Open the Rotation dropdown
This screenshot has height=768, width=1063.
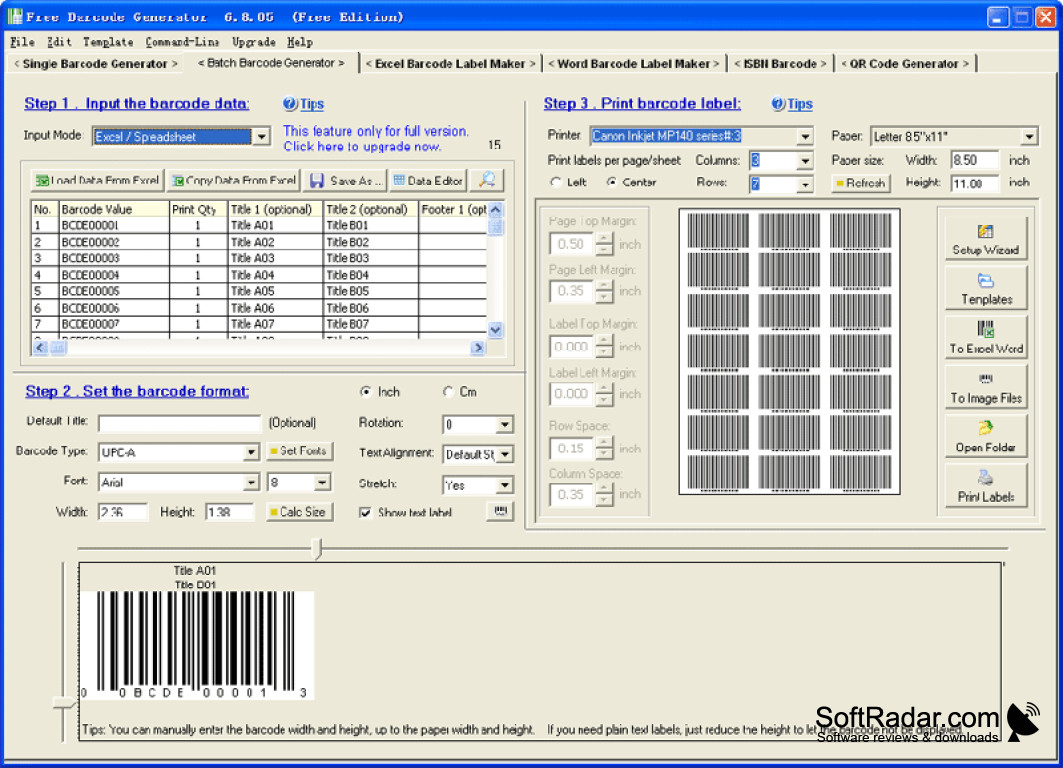504,425
